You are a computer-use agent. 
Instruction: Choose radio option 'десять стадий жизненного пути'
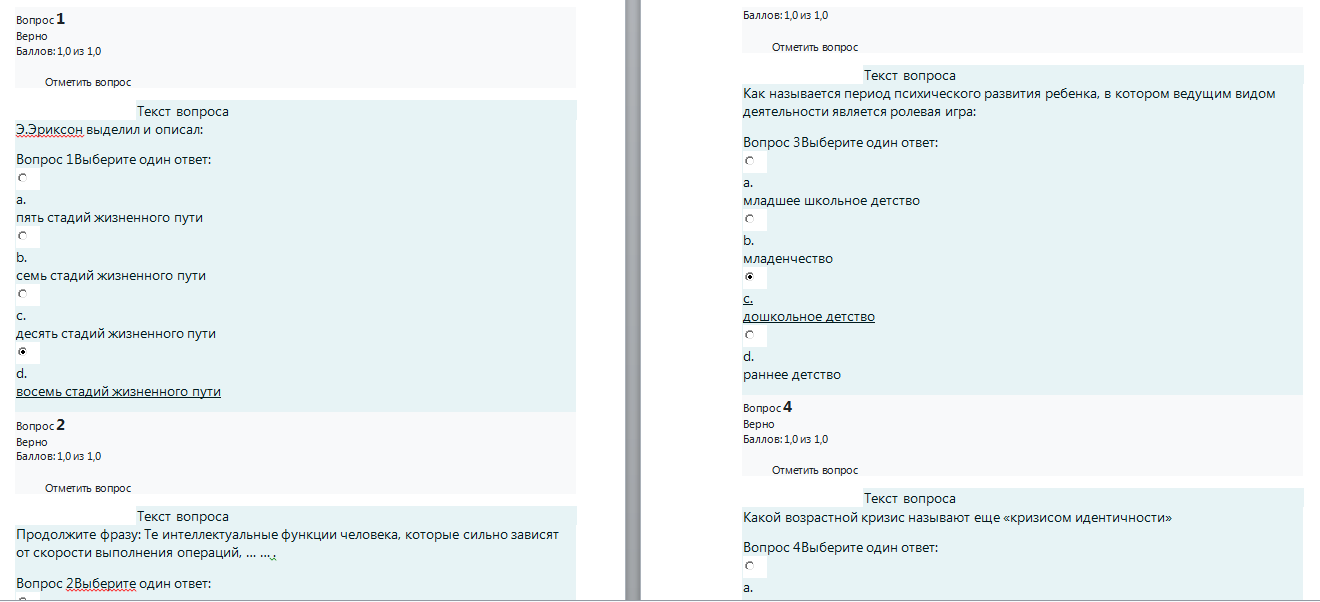[x=22, y=294]
